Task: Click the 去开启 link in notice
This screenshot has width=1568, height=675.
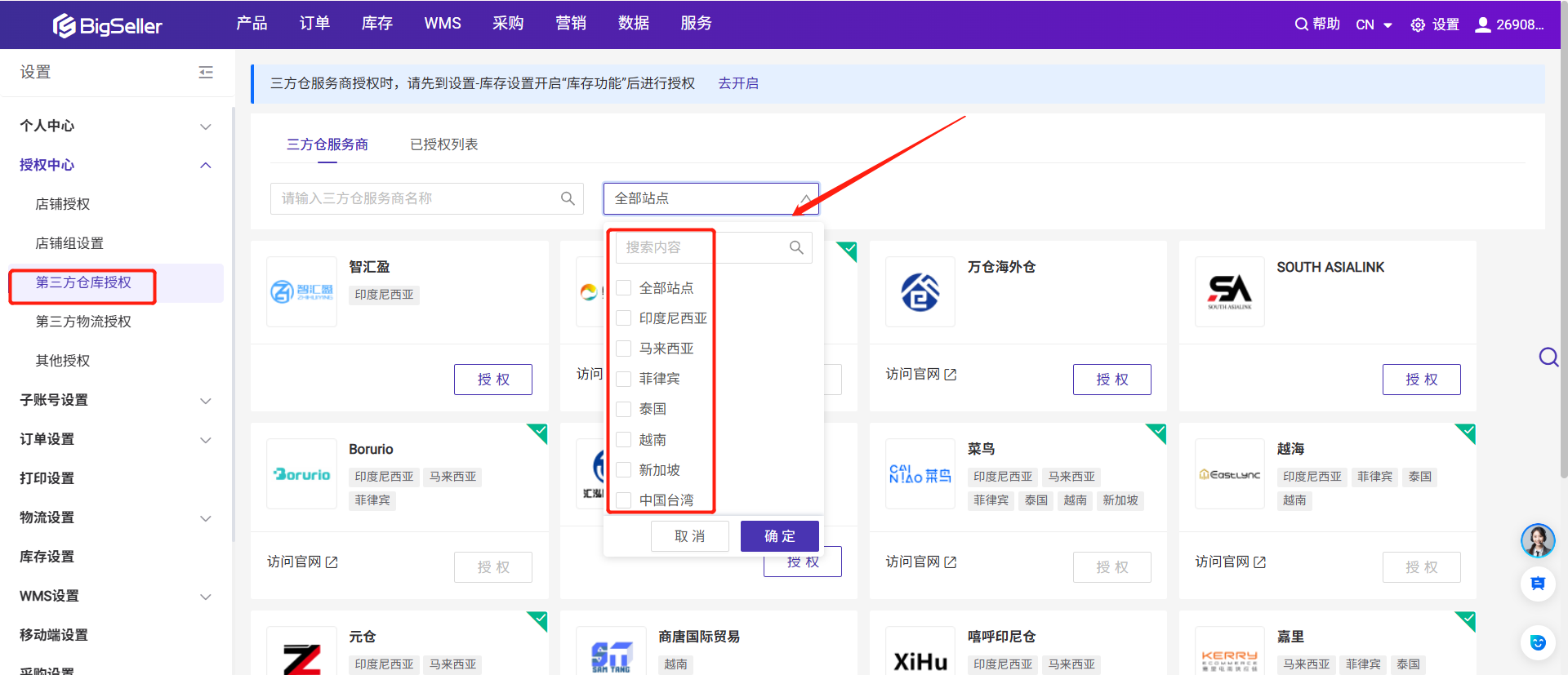Action: click(x=737, y=83)
